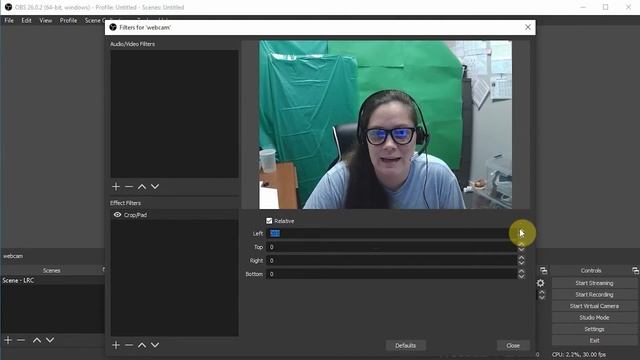Close the Filters for 'webcam' dialog
Image resolution: width=640 pixels, height=360 pixels.
coord(528,27)
